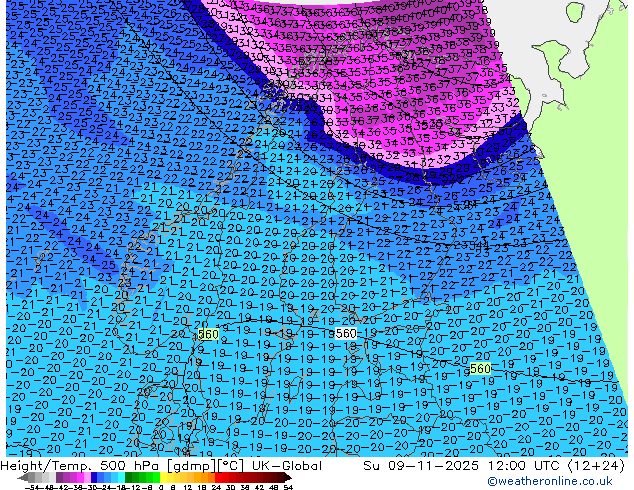The image size is (634, 490).
Task: Click the 'UK-Global' model name text
Action: coord(287,466)
